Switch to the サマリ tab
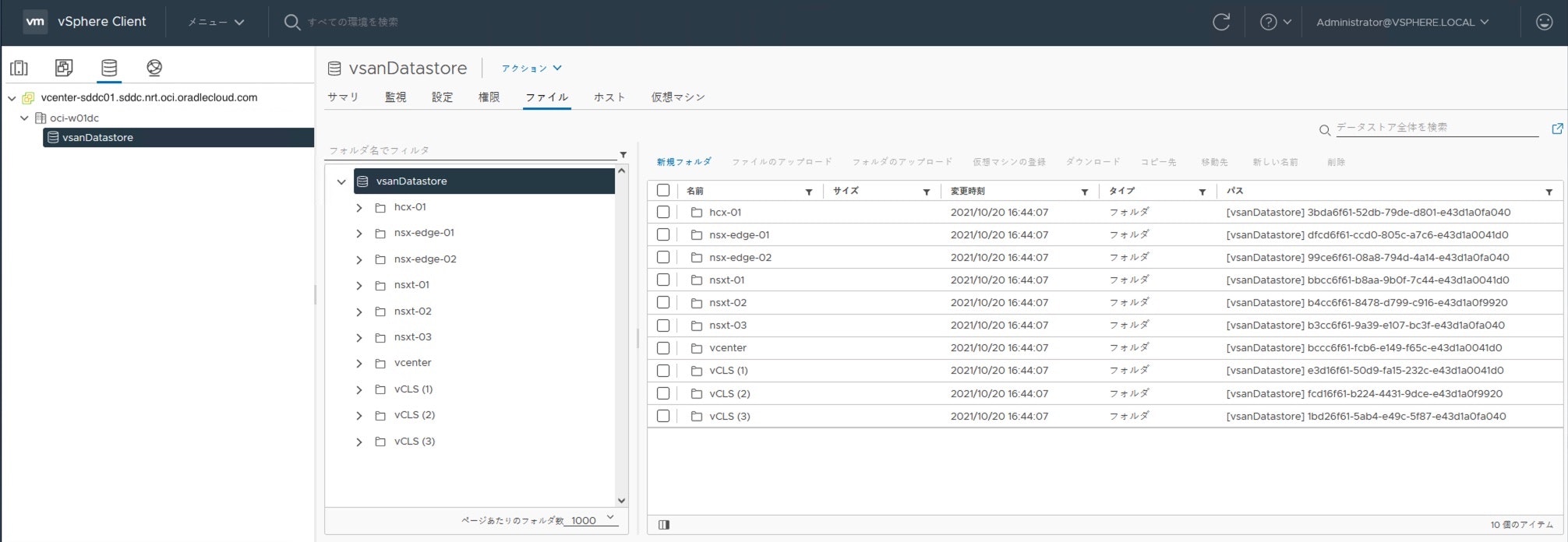The width and height of the screenshot is (1568, 542). point(343,97)
